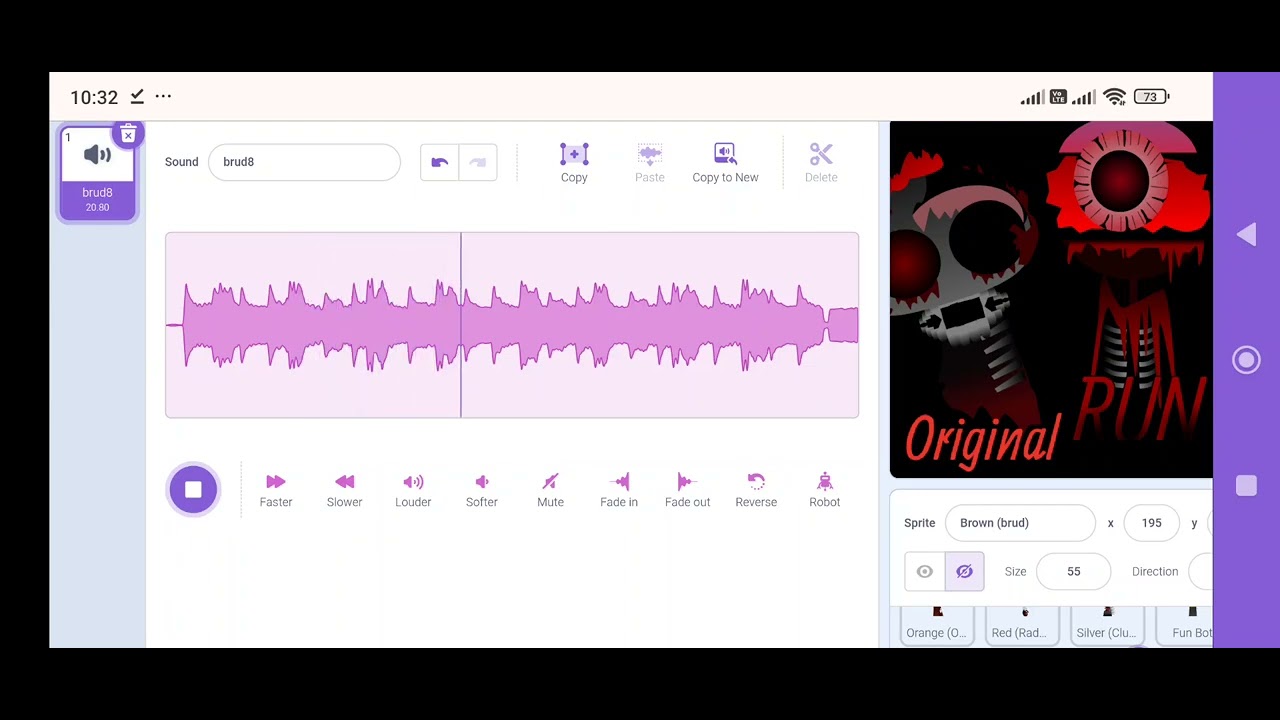Tap the status bar three dots

tap(163, 96)
